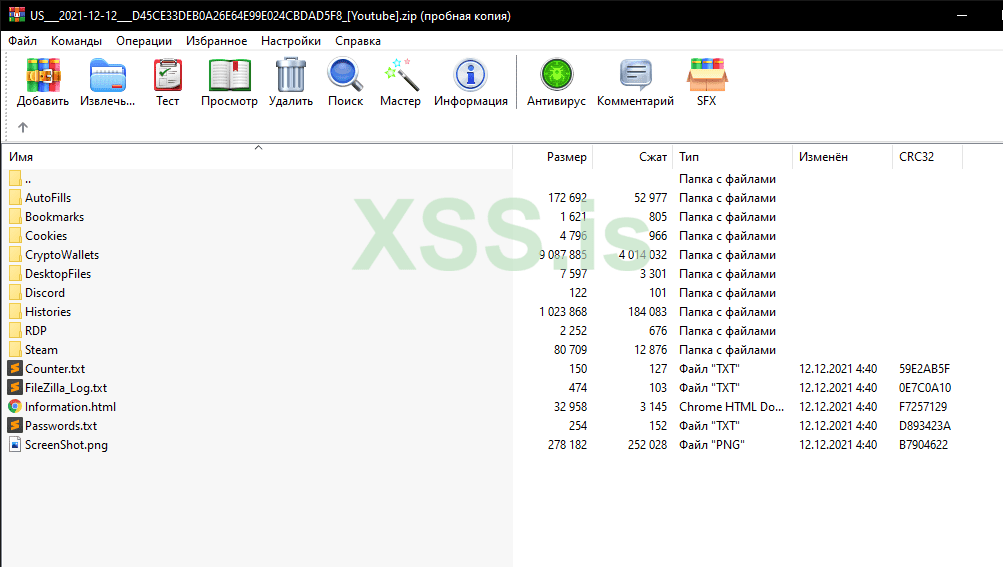Select the ScreenShot.png file name
Image resolution: width=1003 pixels, height=567 pixels.
coord(66,445)
